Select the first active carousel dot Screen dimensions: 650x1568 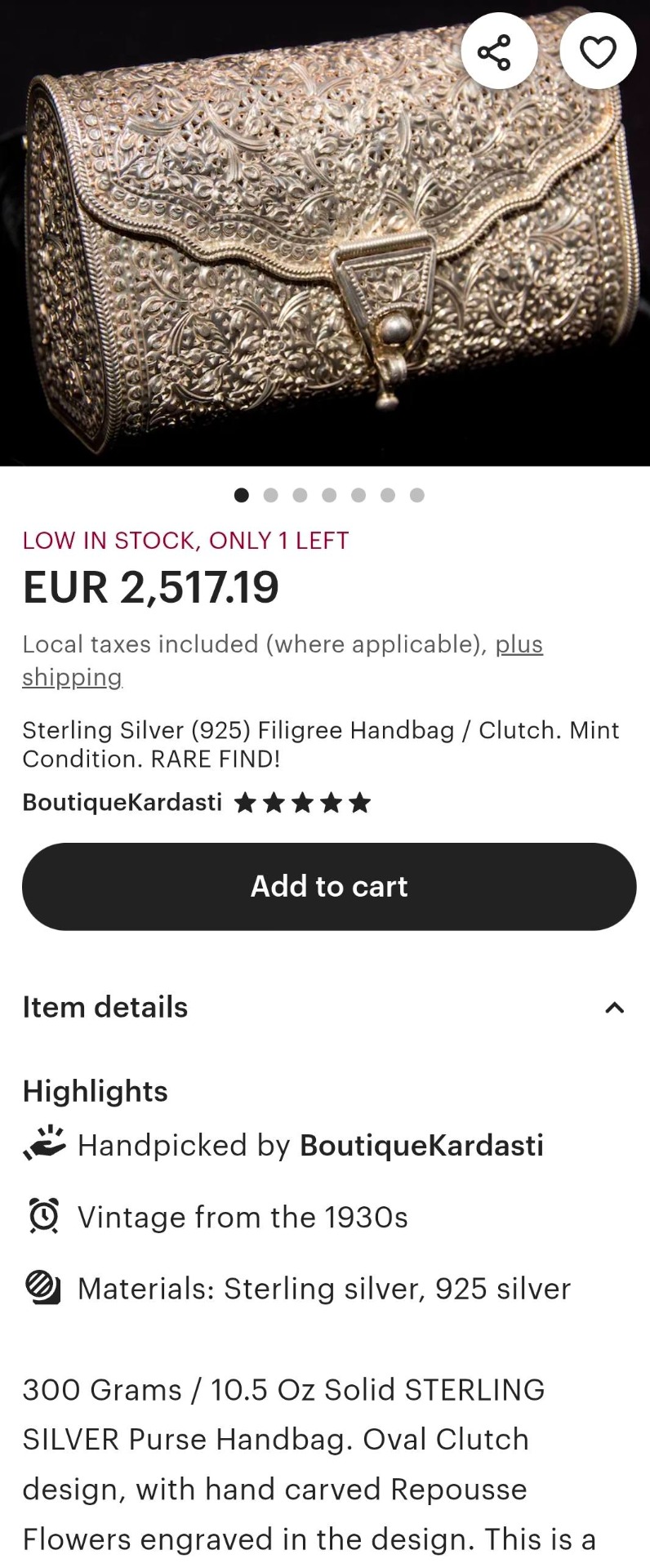click(242, 495)
